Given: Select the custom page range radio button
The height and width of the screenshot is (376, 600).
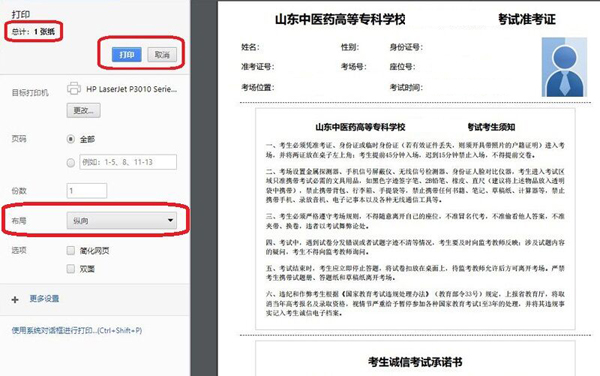Looking at the screenshot, I should pos(71,163).
